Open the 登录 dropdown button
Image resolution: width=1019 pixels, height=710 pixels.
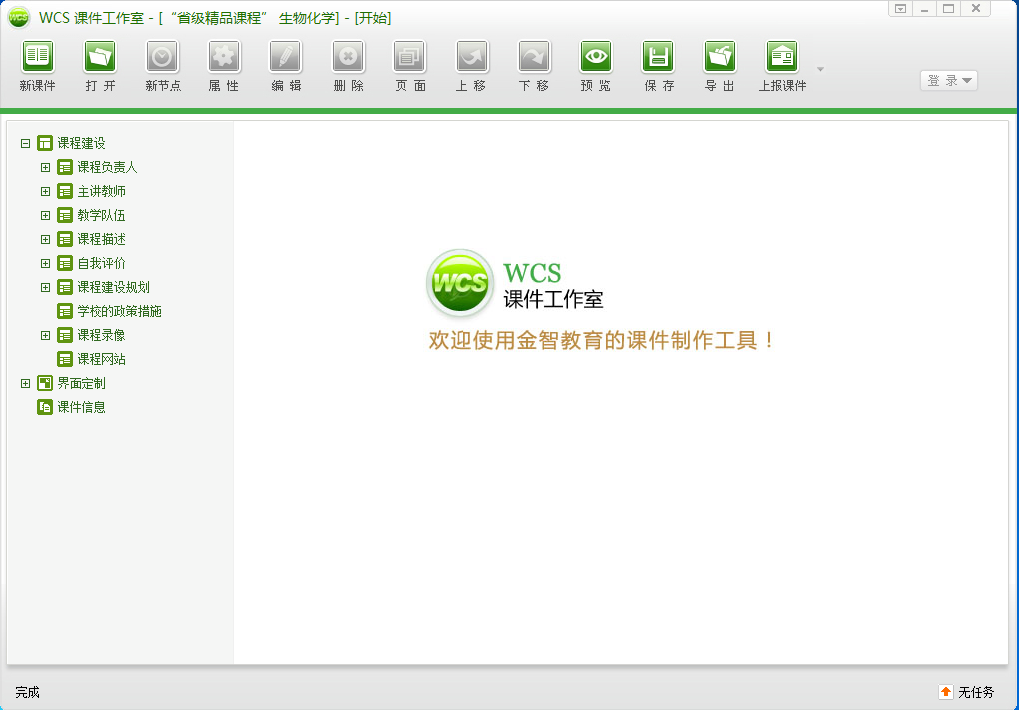tap(948, 81)
